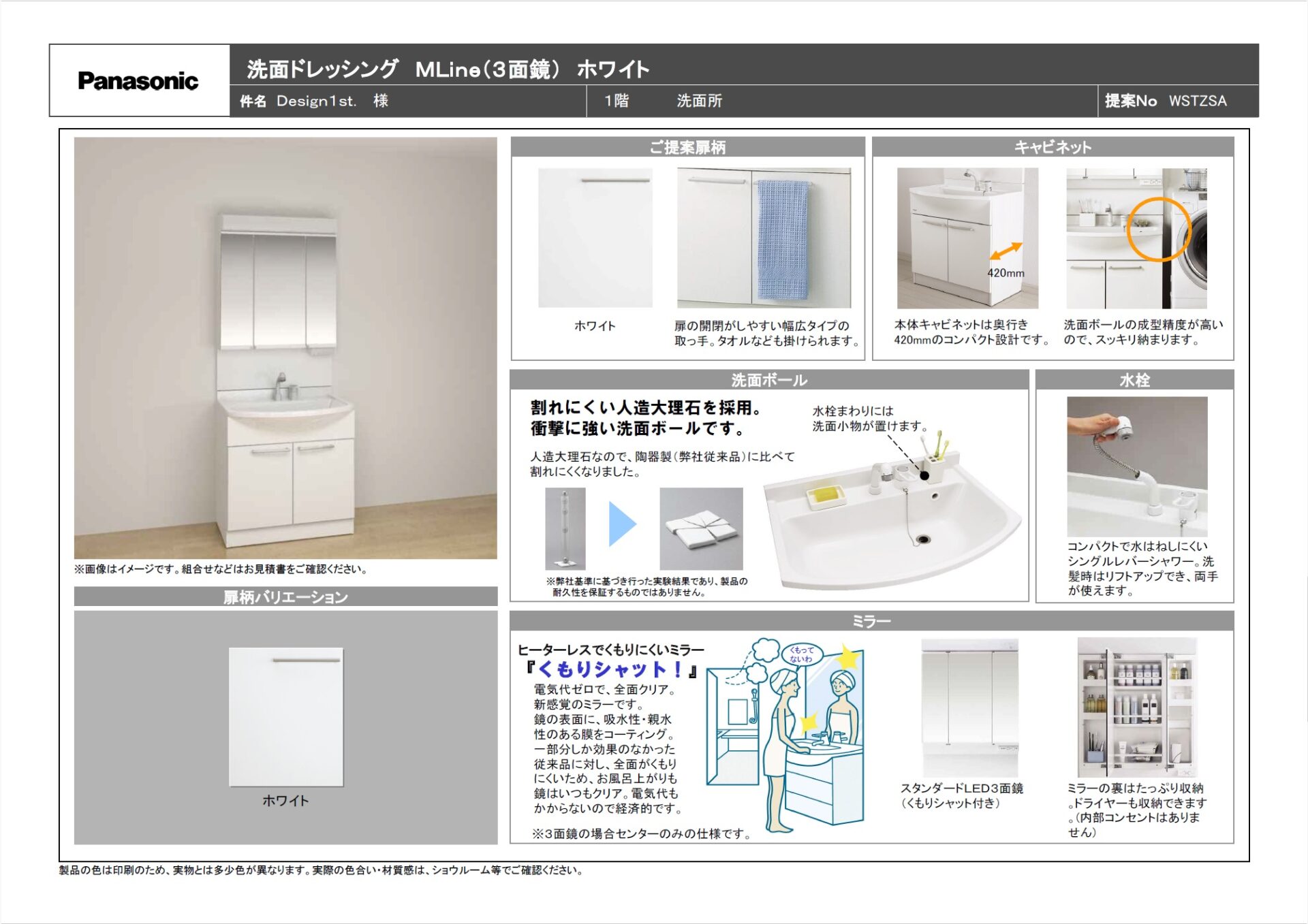Click the 扉柄バリエーション section header
1308x924 pixels.
pyautogui.click(x=285, y=596)
